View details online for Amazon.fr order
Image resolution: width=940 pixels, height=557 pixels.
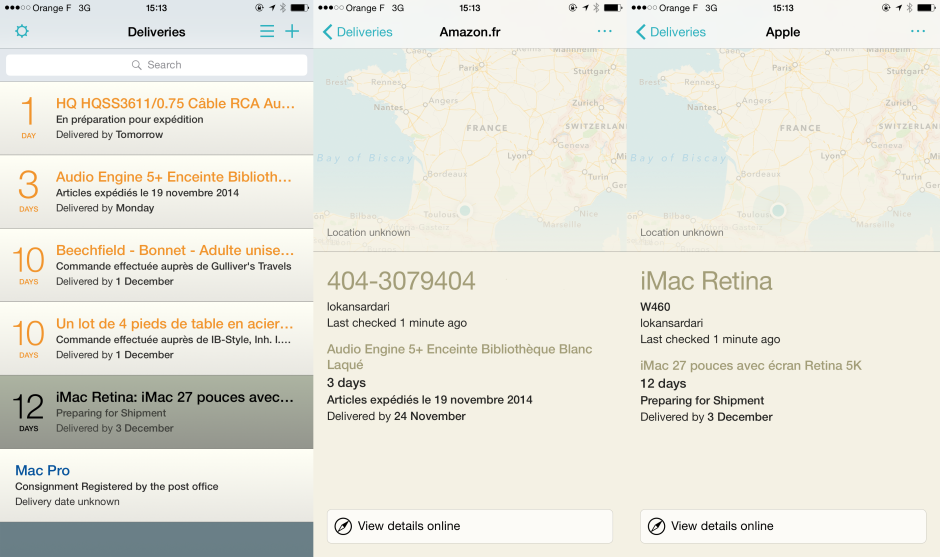point(470,526)
